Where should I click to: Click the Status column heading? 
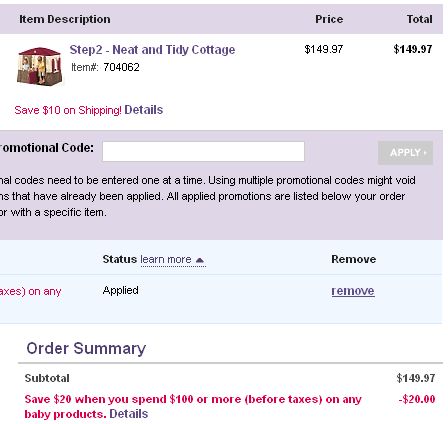pyautogui.click(x=120, y=259)
